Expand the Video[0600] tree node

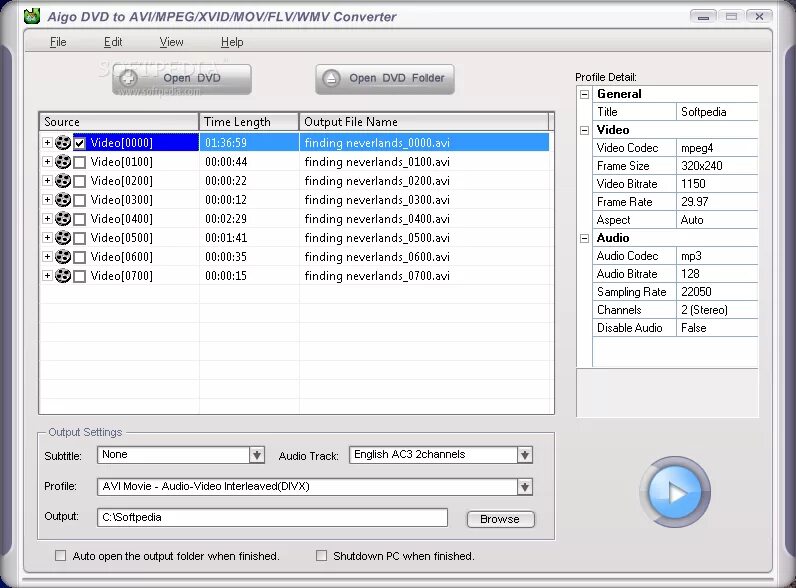pyautogui.click(x=47, y=256)
